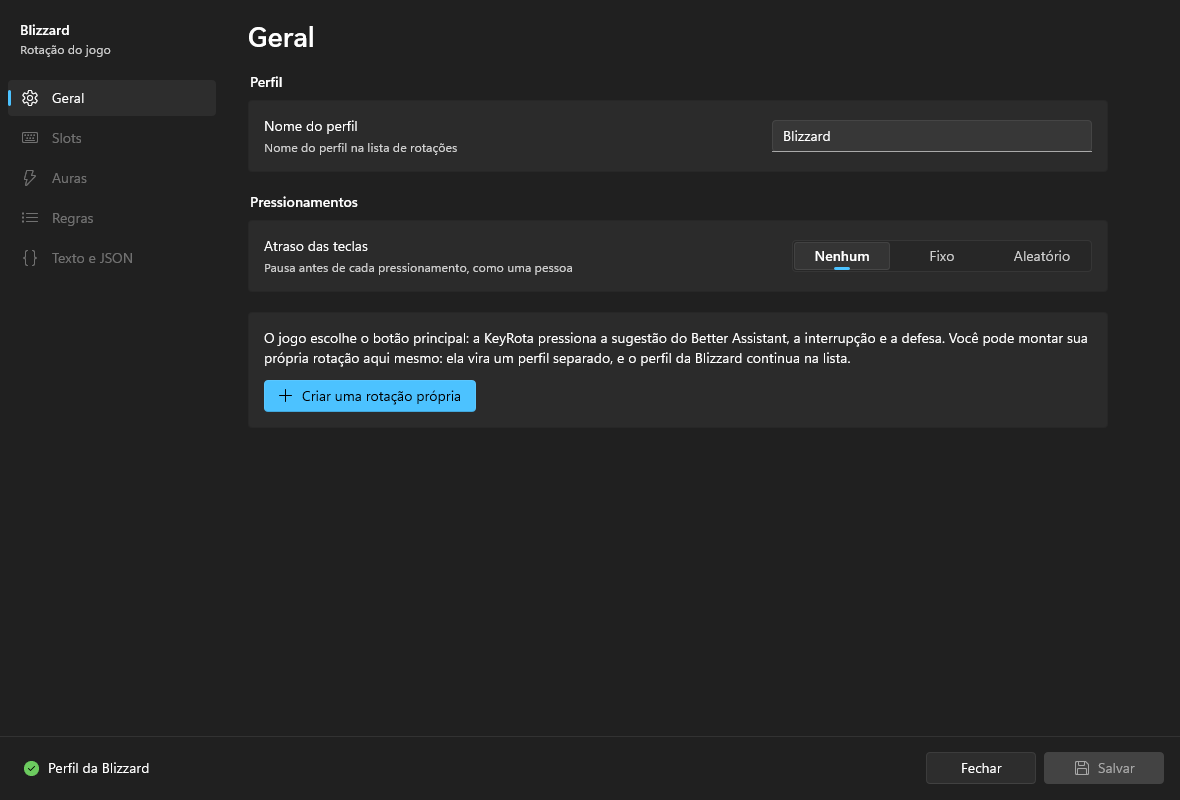
Task: Go to the Regras section
Action: click(x=112, y=217)
